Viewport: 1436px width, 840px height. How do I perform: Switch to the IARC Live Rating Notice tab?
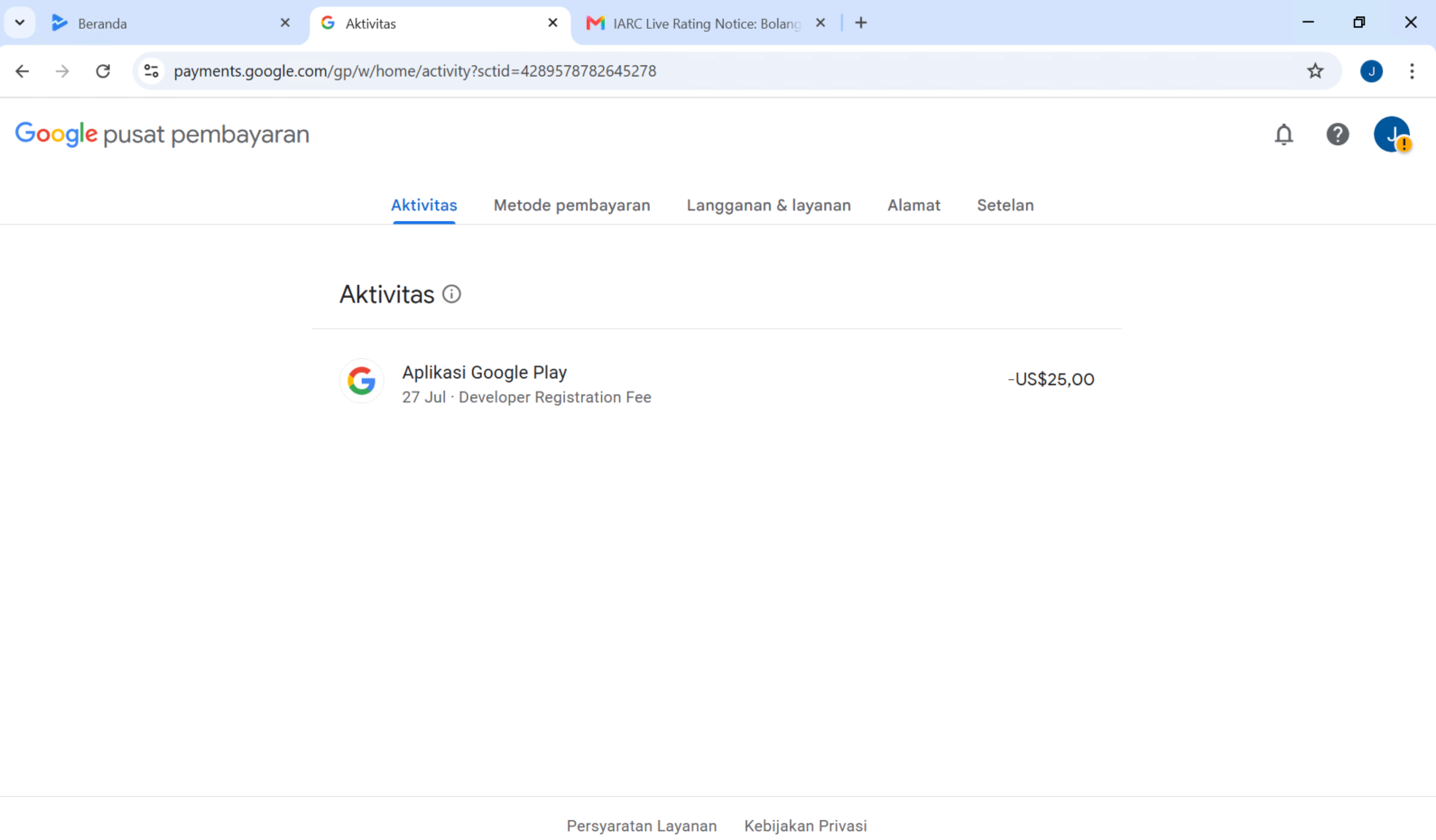pyautogui.click(x=706, y=23)
